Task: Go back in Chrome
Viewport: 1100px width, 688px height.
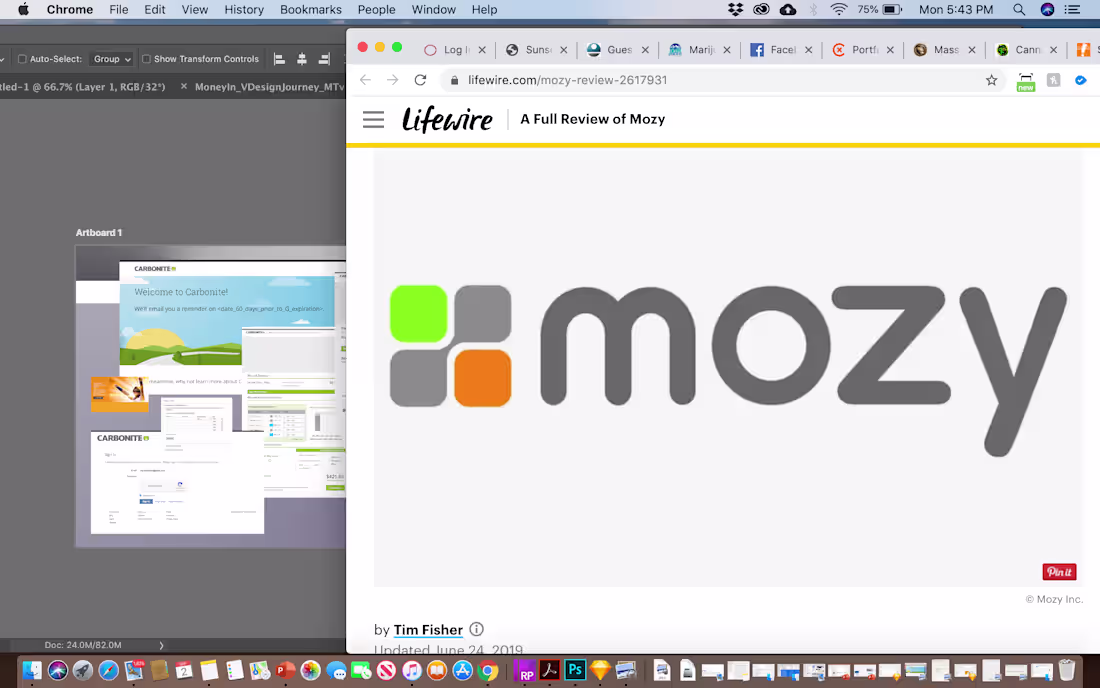Action: click(x=365, y=80)
